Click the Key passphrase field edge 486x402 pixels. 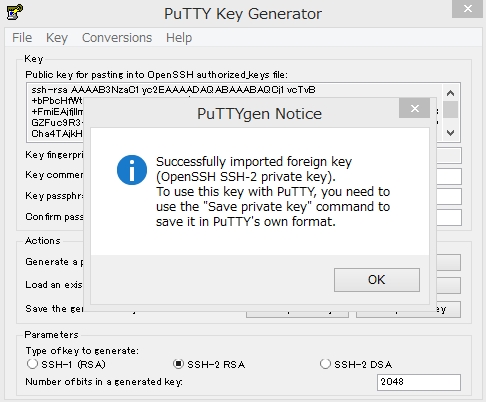449,197
